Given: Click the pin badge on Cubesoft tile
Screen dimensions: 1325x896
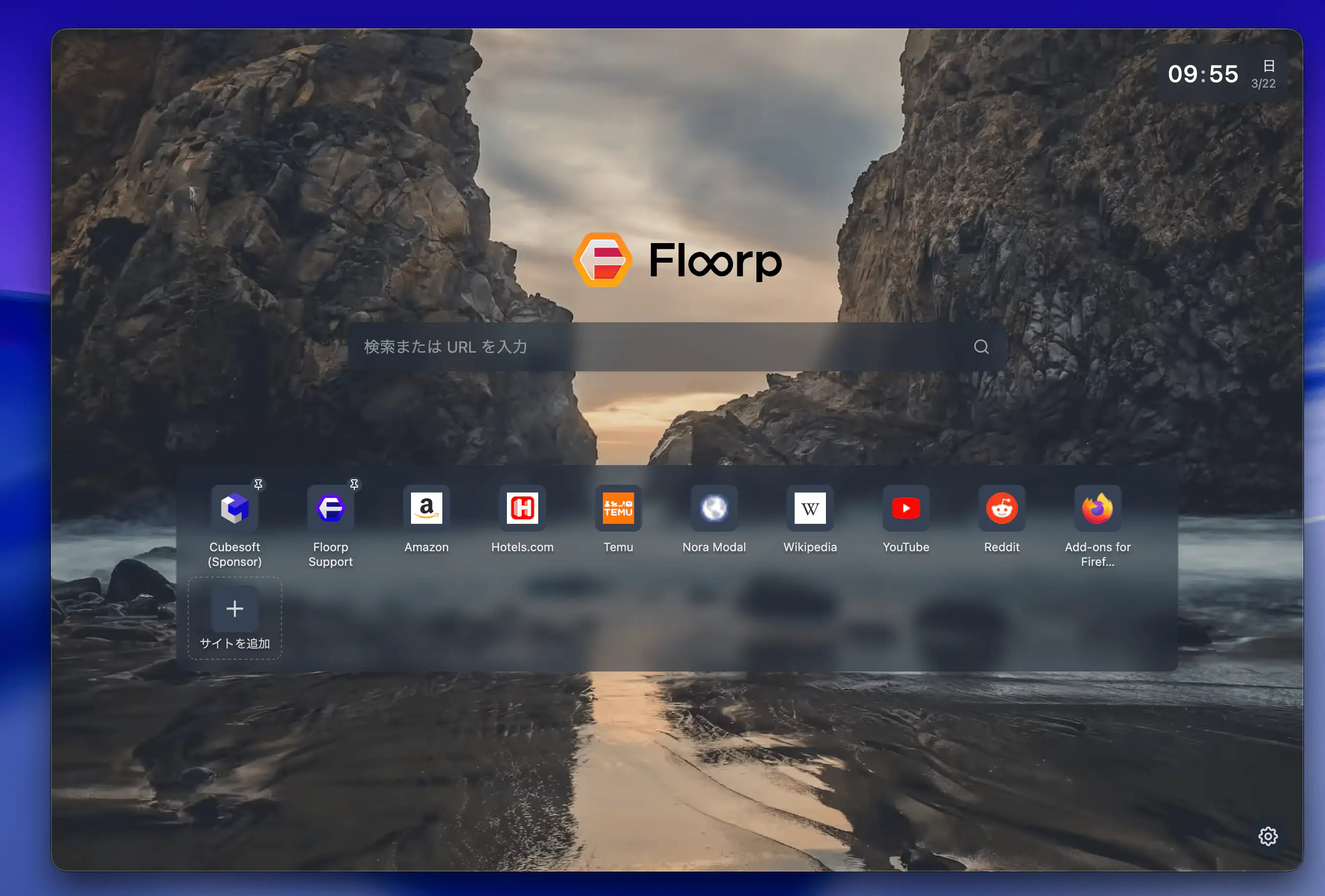Looking at the screenshot, I should pos(258,485).
